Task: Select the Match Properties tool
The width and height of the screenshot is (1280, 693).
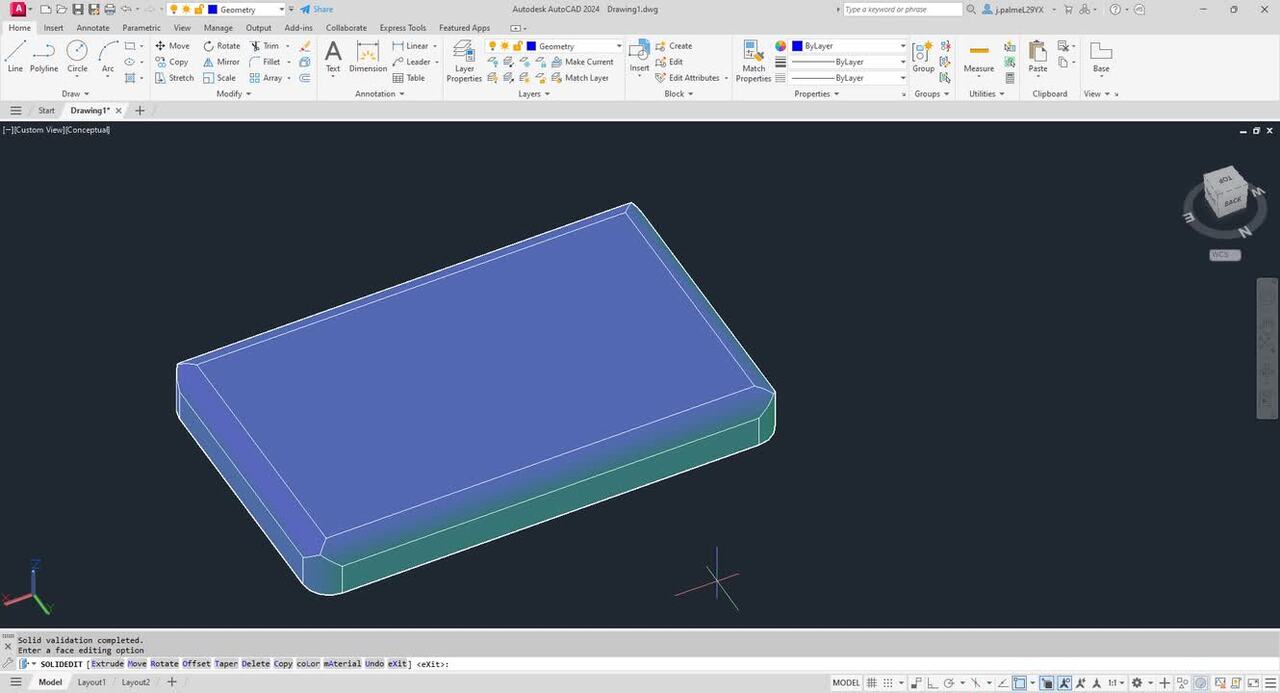Action: [753, 60]
